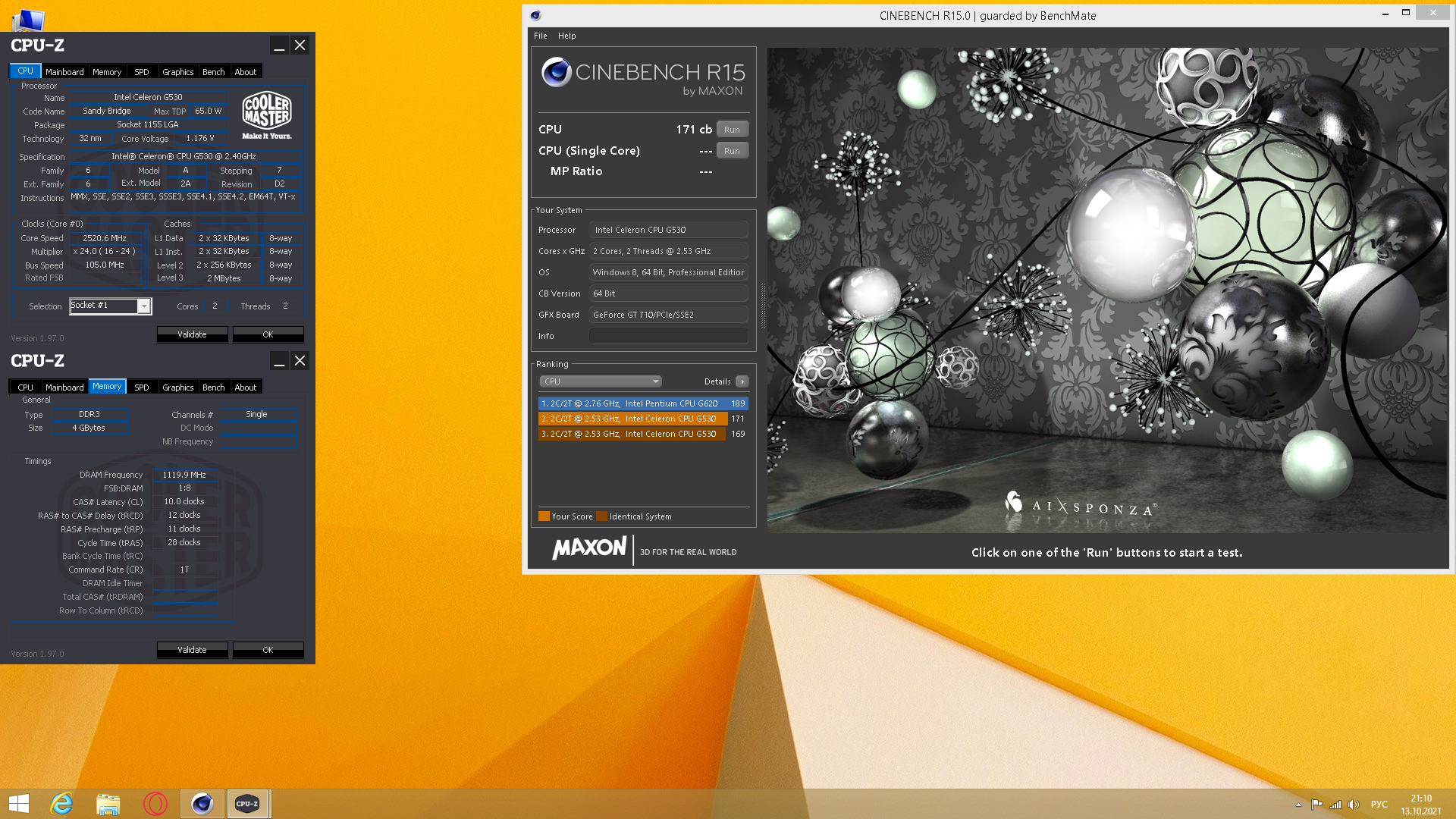Select CPU tab in upper CPU-Z window
Viewport: 1456px width, 819px height.
pos(25,71)
